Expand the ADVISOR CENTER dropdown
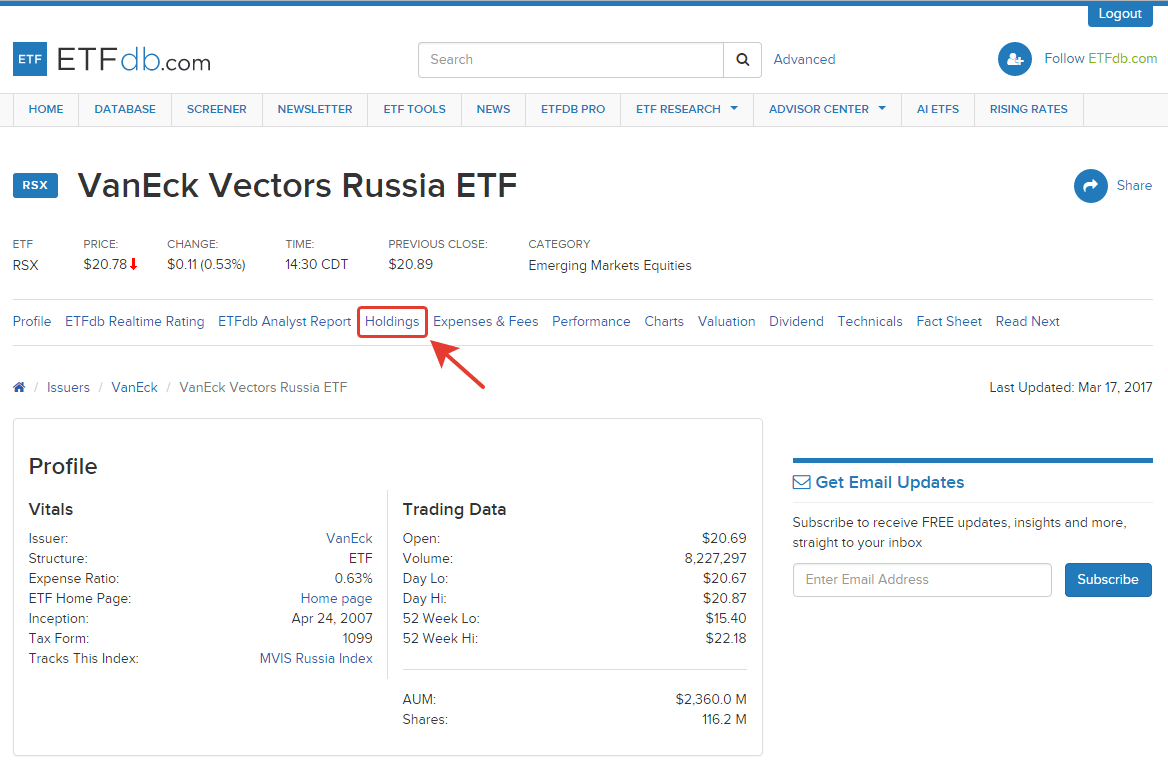This screenshot has height=763, width=1168. click(x=827, y=109)
